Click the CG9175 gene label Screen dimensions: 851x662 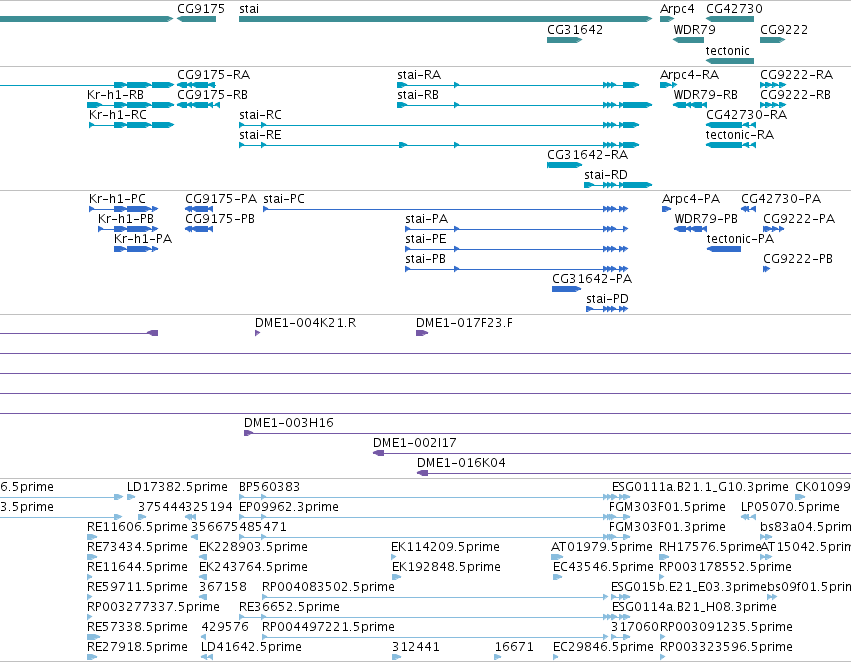point(201,9)
